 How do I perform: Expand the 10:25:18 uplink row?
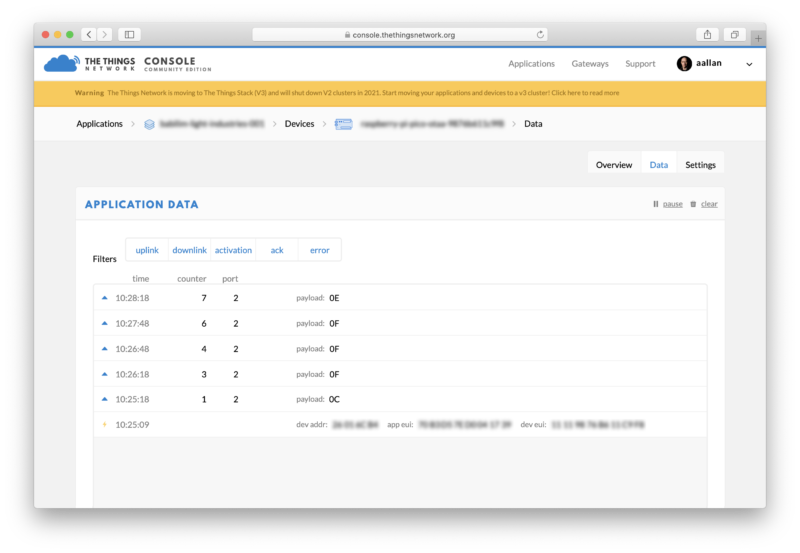pos(400,399)
